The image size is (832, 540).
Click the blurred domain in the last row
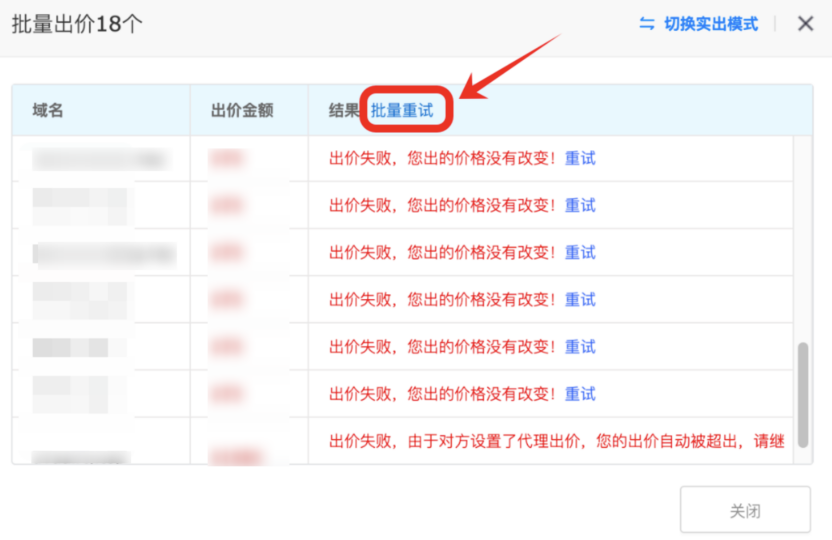[x=80, y=457]
